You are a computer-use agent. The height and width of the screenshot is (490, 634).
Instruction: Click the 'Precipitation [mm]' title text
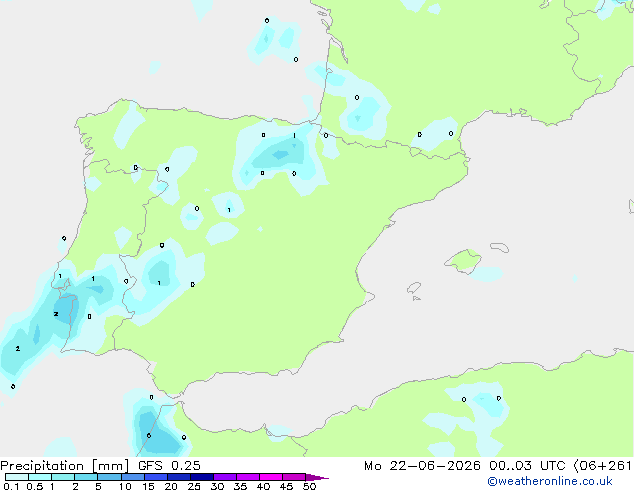(65, 466)
